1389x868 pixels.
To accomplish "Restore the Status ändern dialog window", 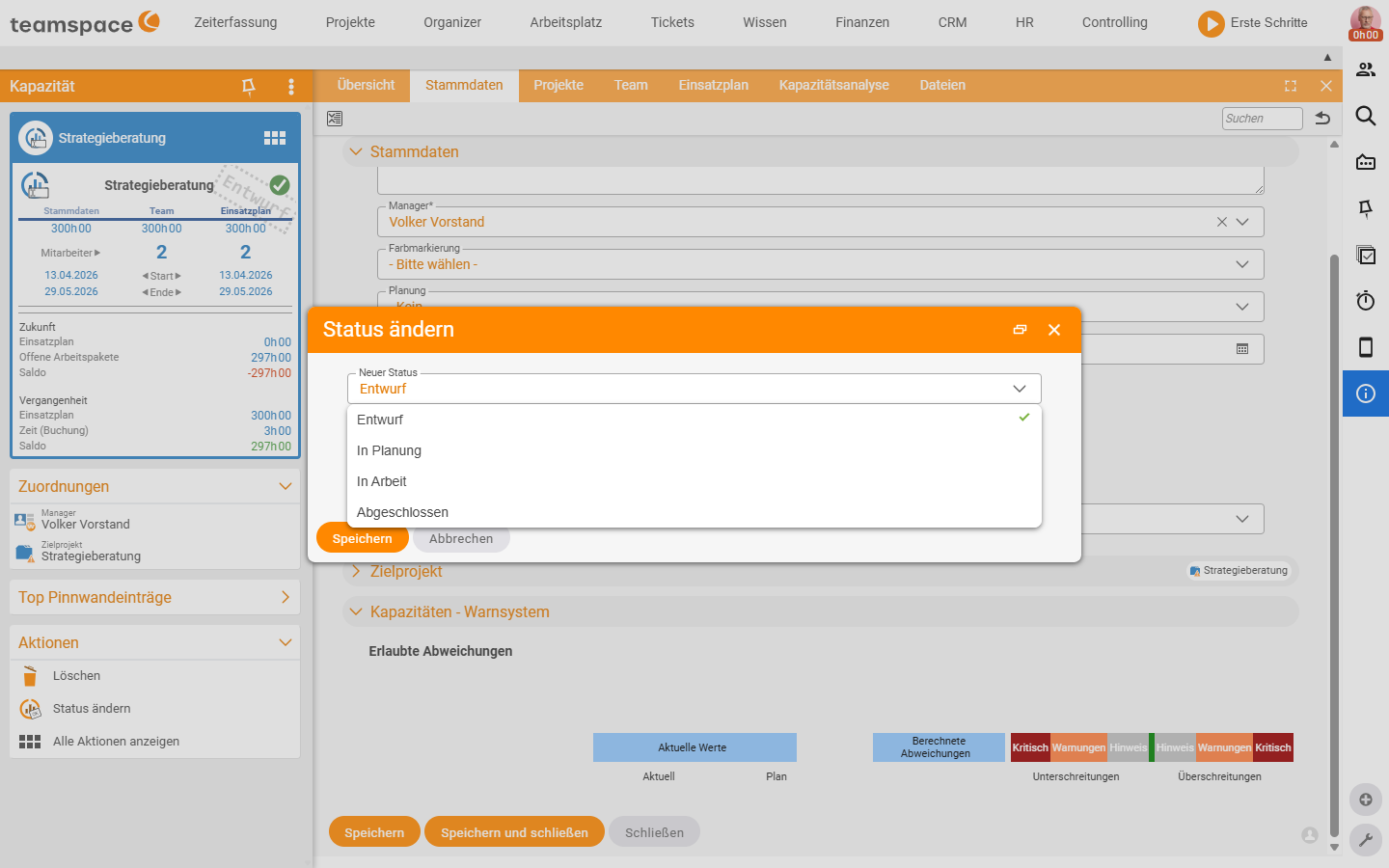I will pyautogui.click(x=1020, y=330).
